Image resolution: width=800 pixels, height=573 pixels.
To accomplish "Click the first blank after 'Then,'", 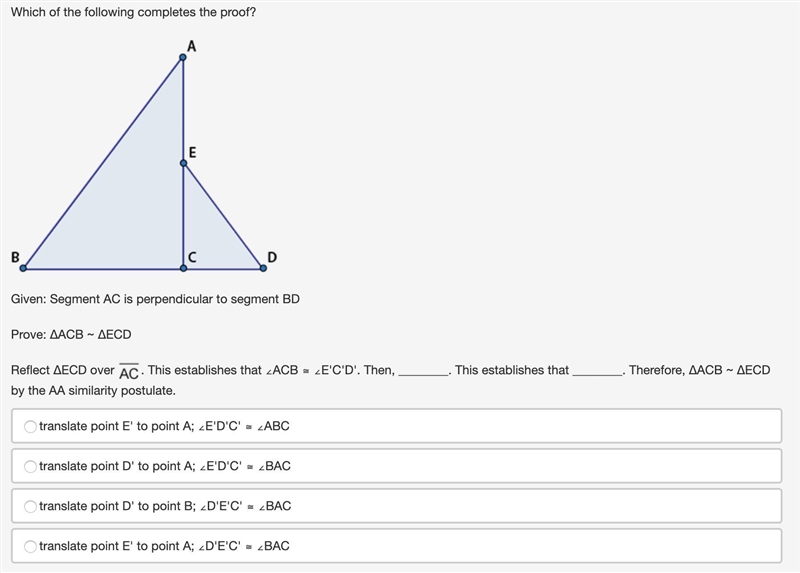I will pos(423,373).
